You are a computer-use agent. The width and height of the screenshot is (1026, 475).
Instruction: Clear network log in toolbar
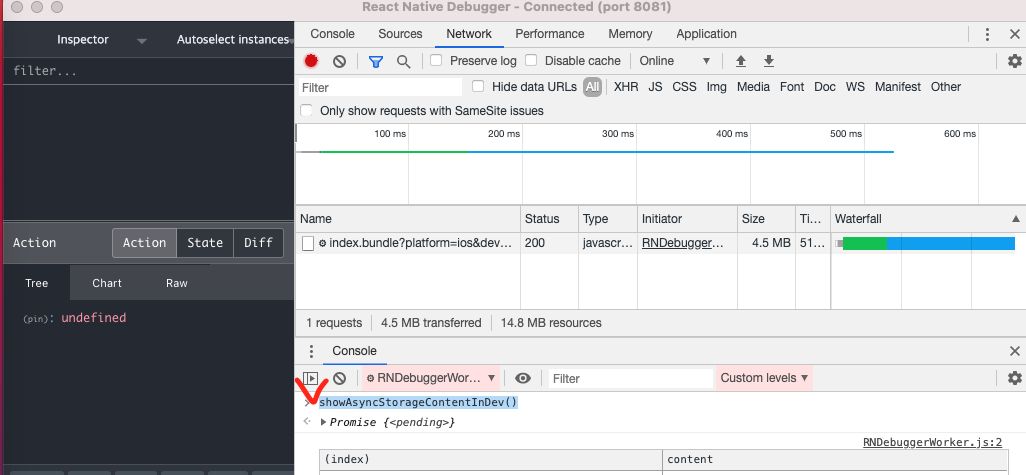(x=339, y=61)
